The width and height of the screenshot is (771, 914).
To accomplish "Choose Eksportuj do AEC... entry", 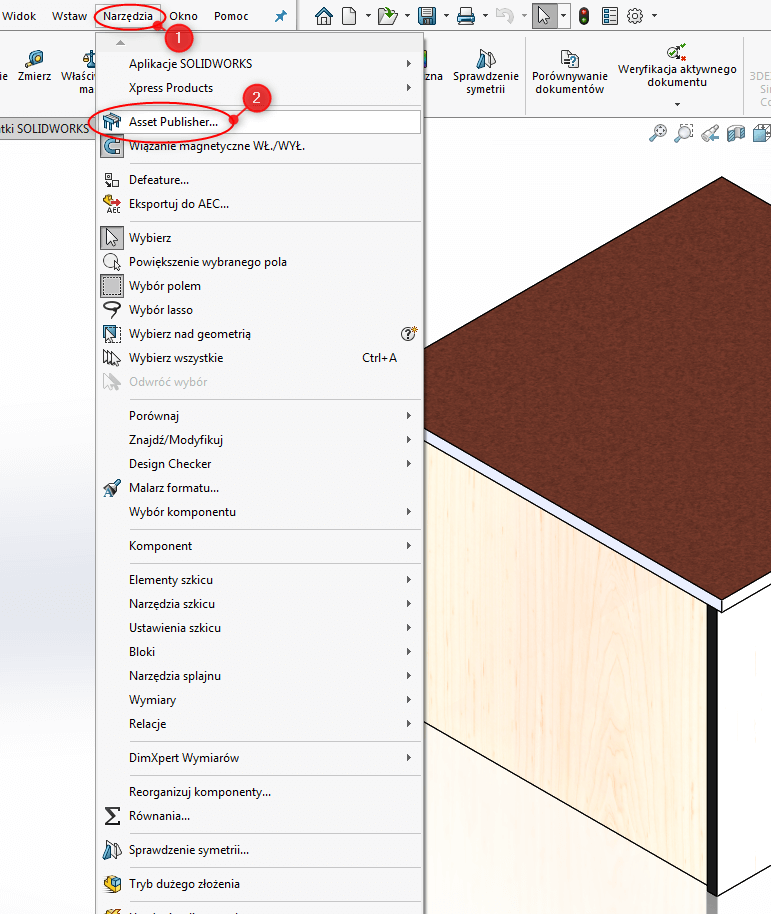I will (x=260, y=203).
